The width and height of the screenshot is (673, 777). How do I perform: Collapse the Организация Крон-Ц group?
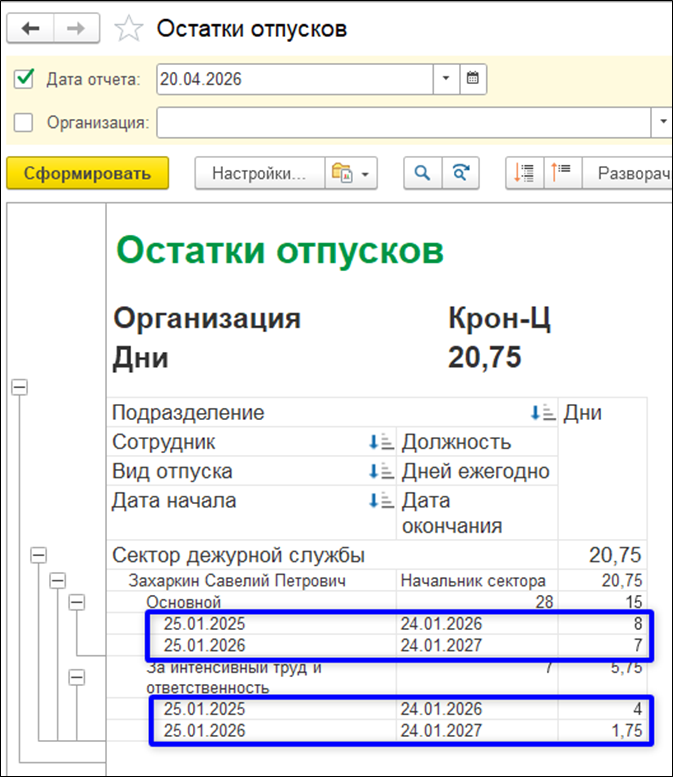[x=19, y=387]
